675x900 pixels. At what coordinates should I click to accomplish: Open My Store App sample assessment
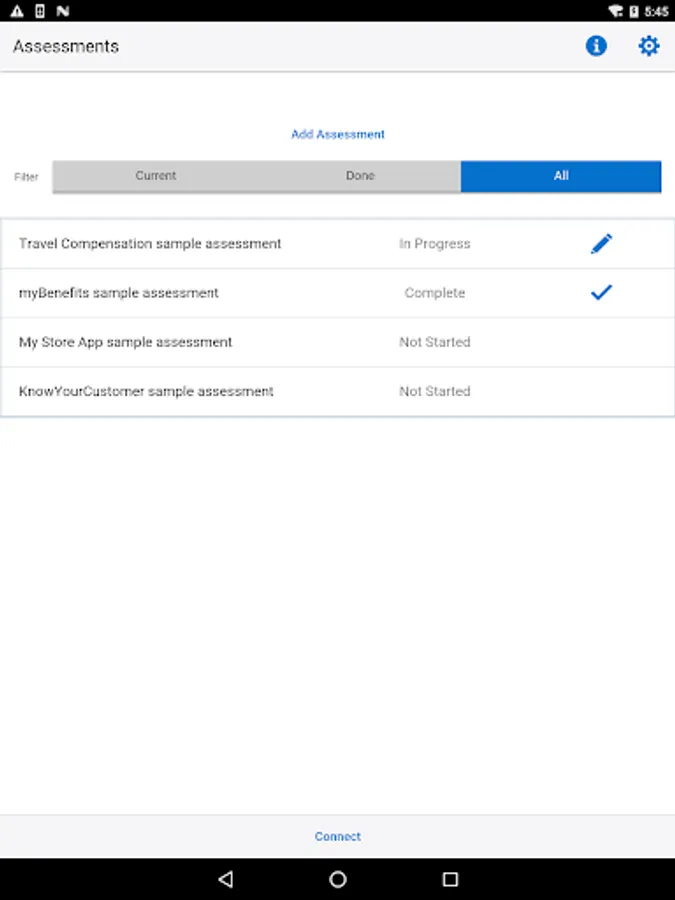338,342
